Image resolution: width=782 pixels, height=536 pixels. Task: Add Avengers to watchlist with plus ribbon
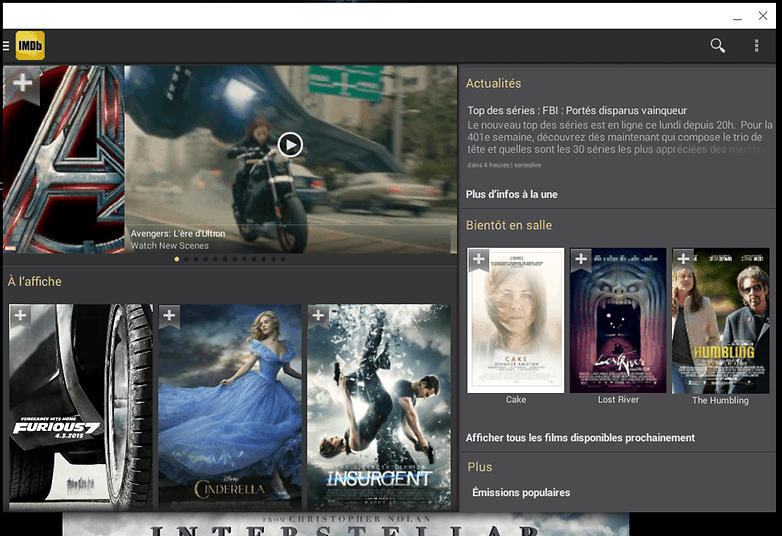[22, 83]
